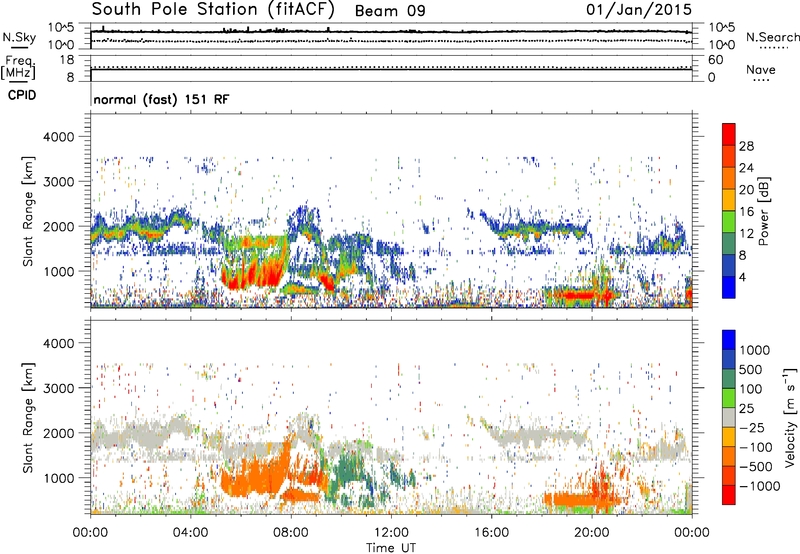Click the "2000" tick in the velocity panel
This screenshot has width=800, height=554.
(x=59, y=433)
